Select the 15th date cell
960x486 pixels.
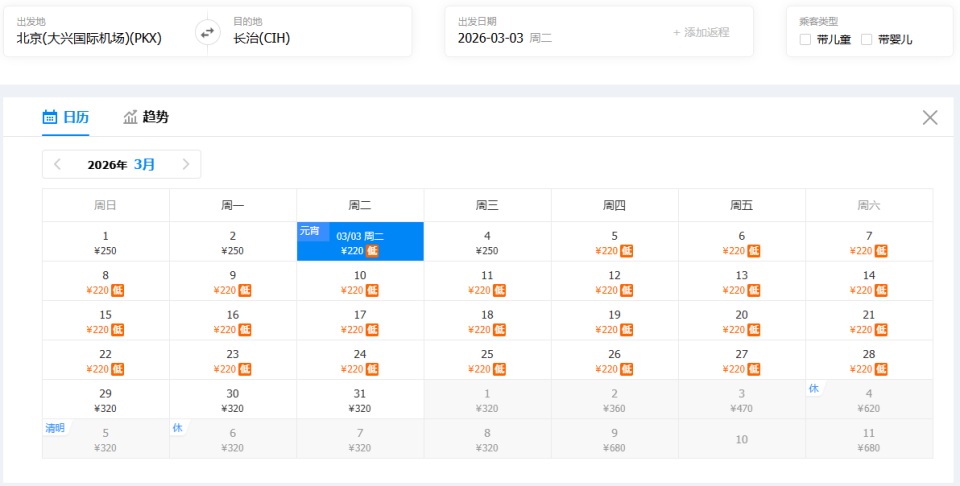[106, 321]
